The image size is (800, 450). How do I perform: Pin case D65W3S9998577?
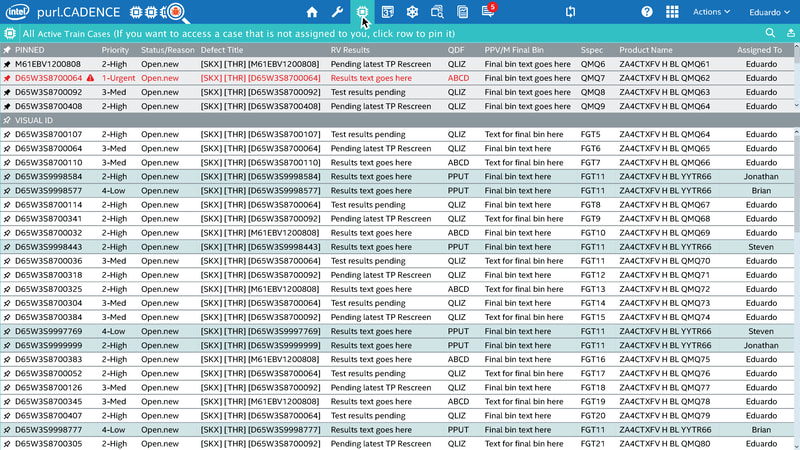coord(7,191)
